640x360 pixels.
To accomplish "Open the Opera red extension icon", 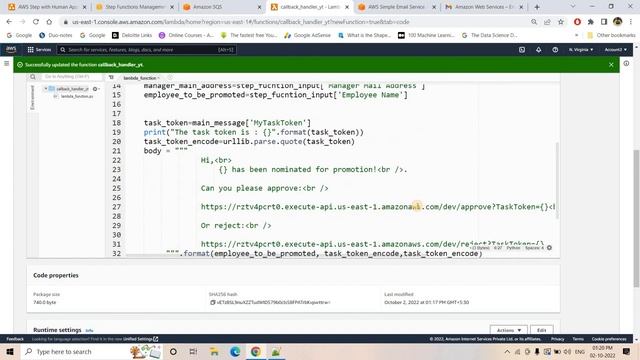I will [577, 22].
